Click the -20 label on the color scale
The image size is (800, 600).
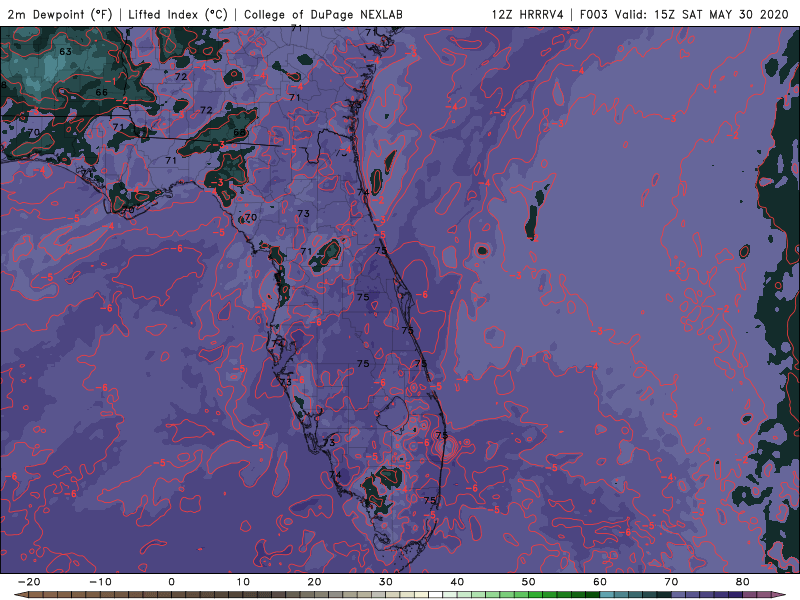tap(29, 582)
